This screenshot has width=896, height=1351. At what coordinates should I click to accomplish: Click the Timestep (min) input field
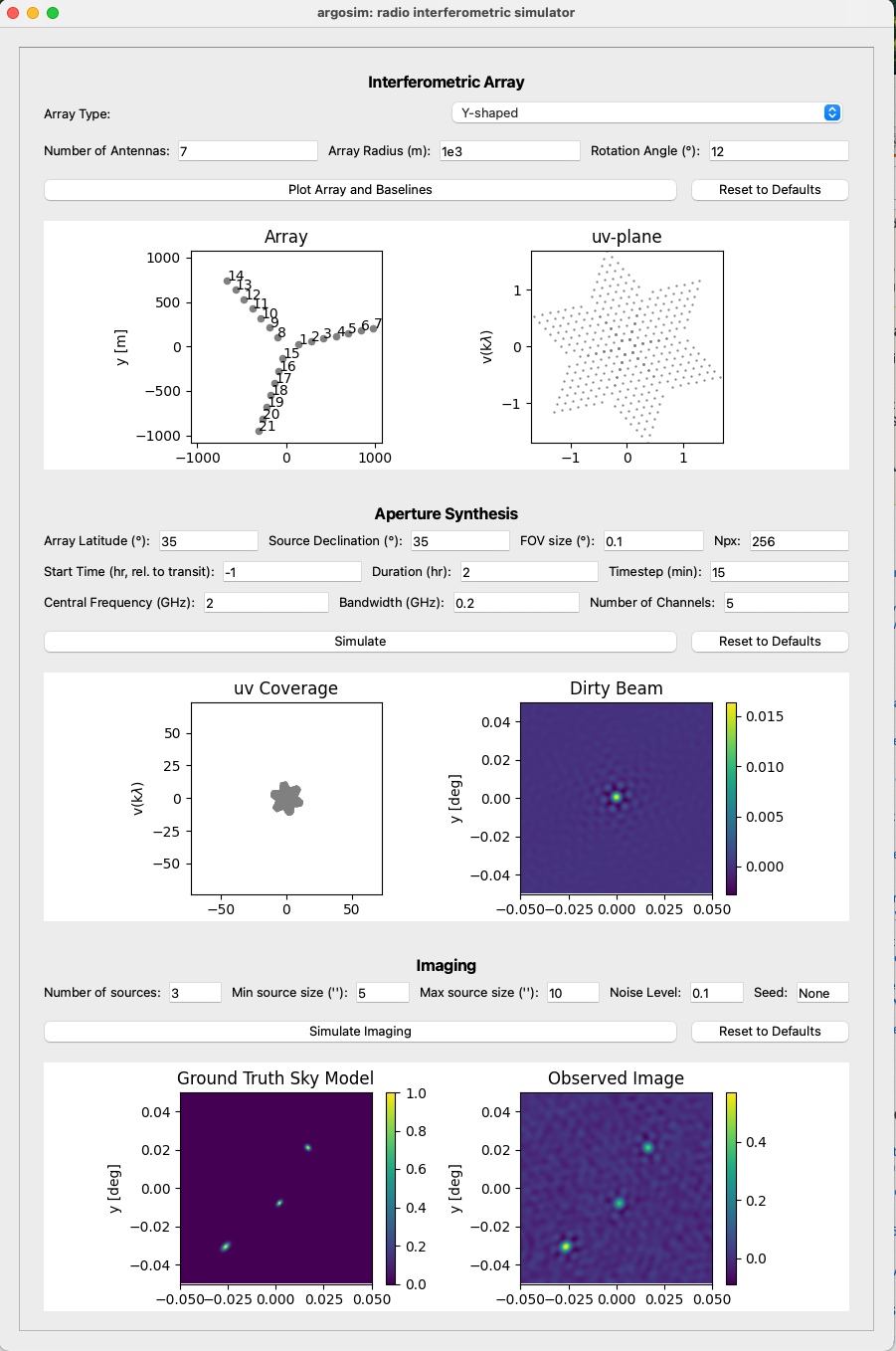coord(779,572)
